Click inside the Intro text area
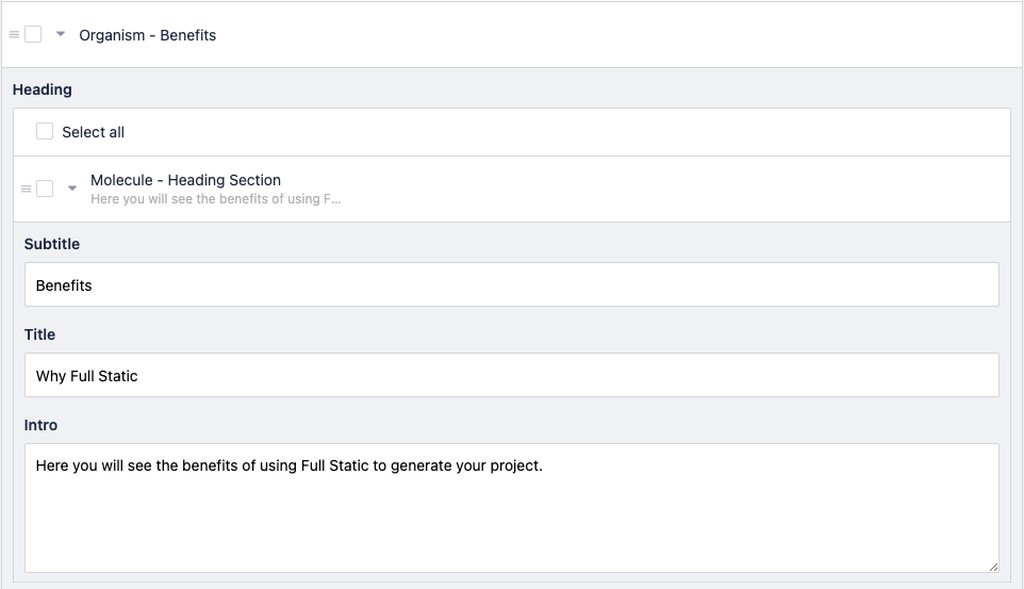1024x589 pixels. [512, 508]
